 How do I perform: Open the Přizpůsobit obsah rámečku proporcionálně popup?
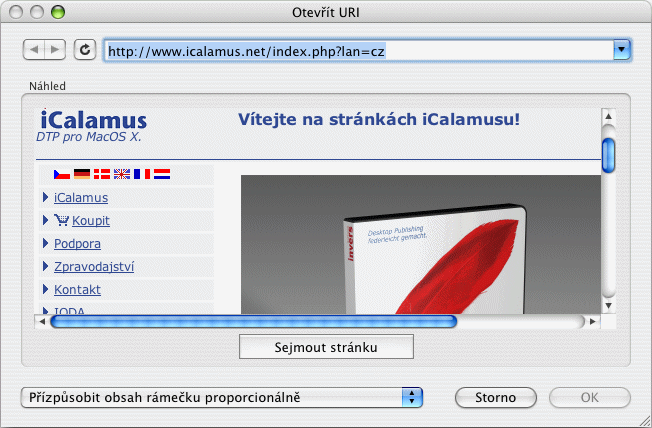point(222,397)
